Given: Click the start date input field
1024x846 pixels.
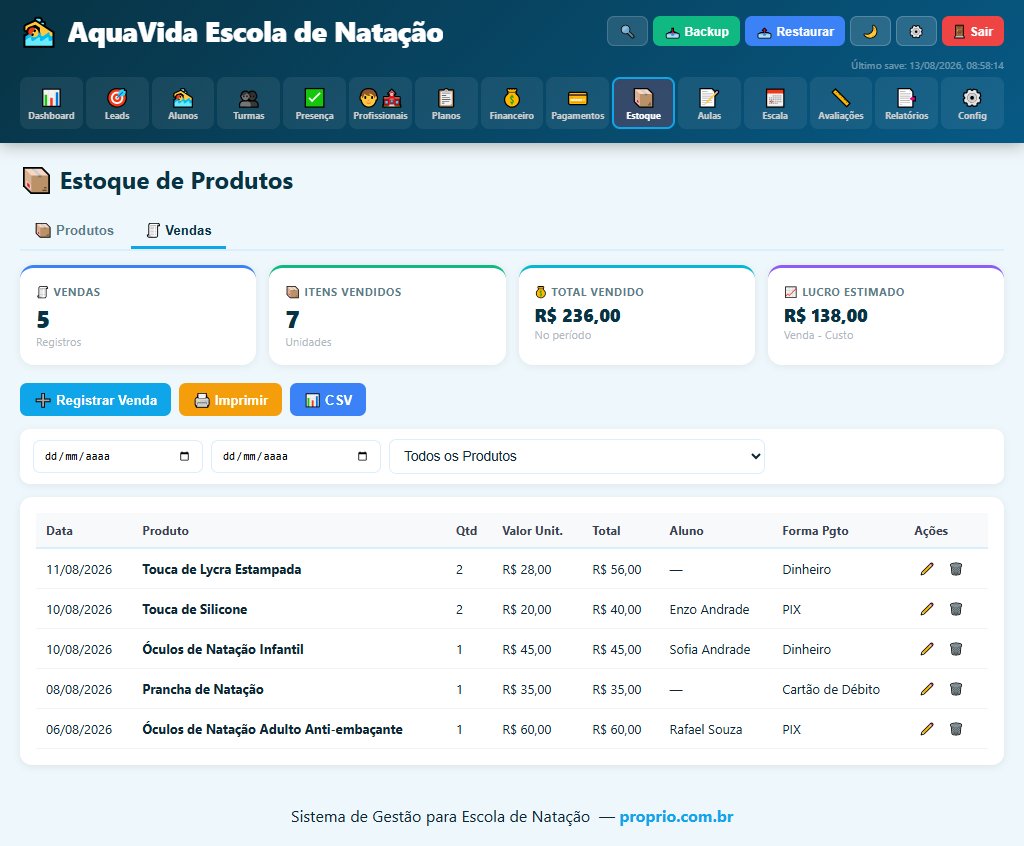Looking at the screenshot, I should (x=118, y=457).
